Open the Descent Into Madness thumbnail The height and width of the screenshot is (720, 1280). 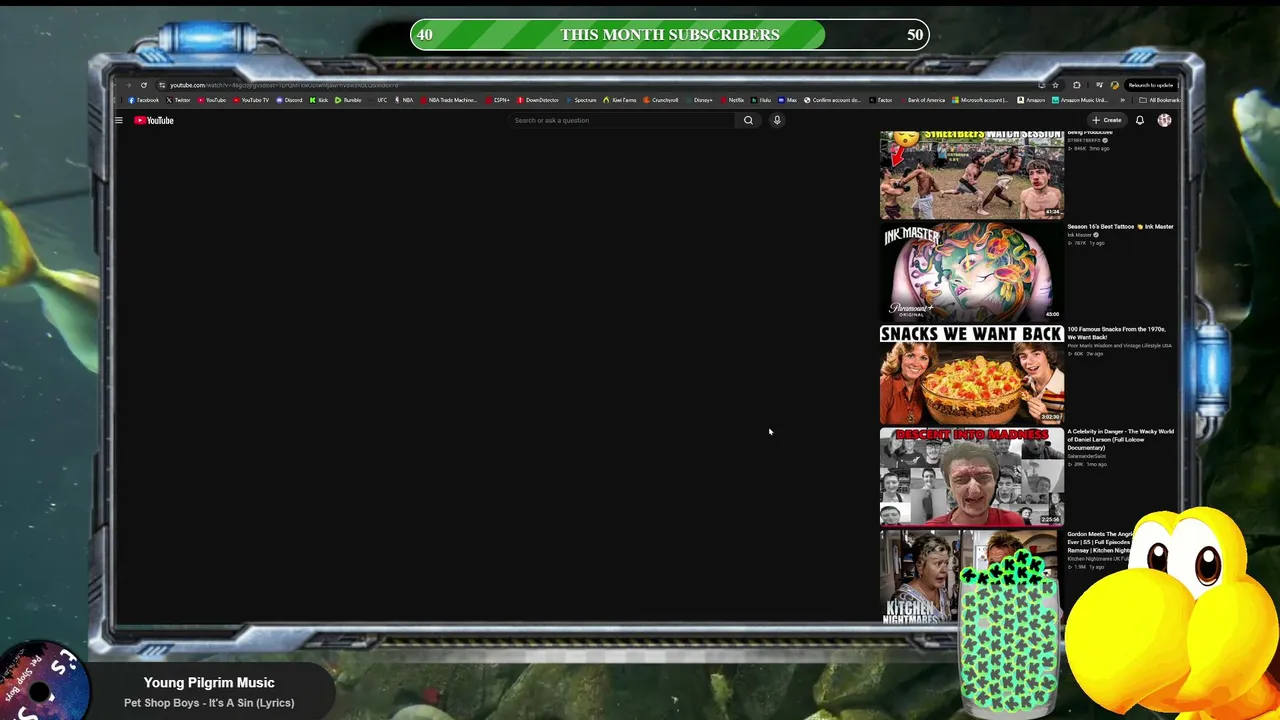[972, 476]
